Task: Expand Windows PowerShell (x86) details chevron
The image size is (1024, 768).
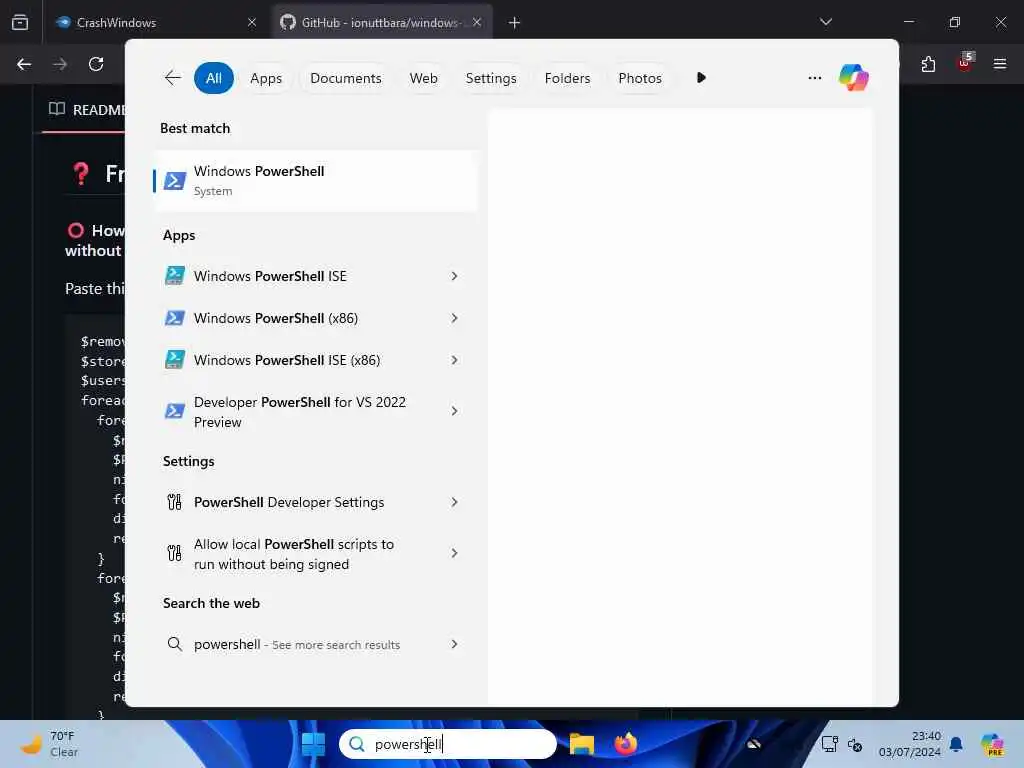Action: [x=455, y=318]
